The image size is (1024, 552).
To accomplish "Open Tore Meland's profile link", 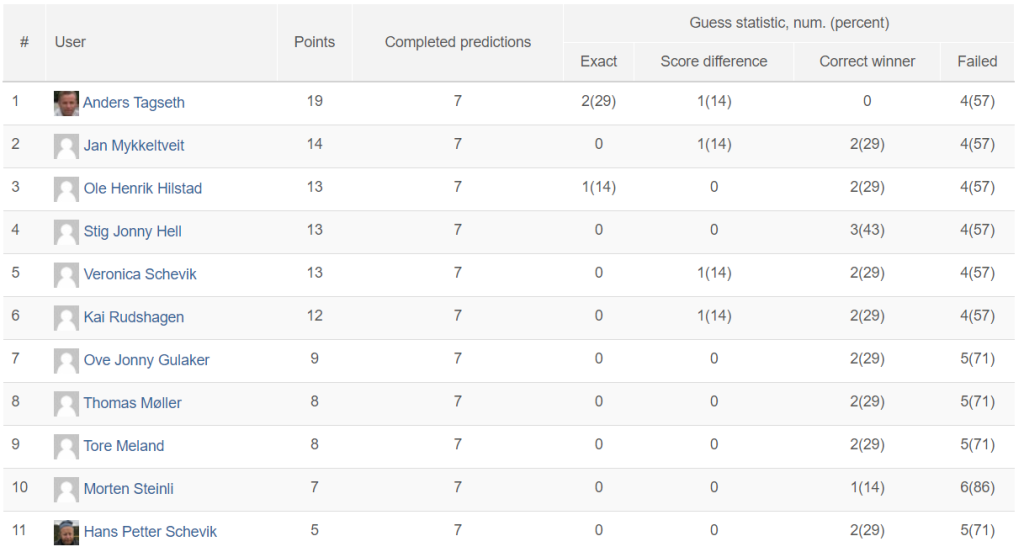I will pos(124,446).
